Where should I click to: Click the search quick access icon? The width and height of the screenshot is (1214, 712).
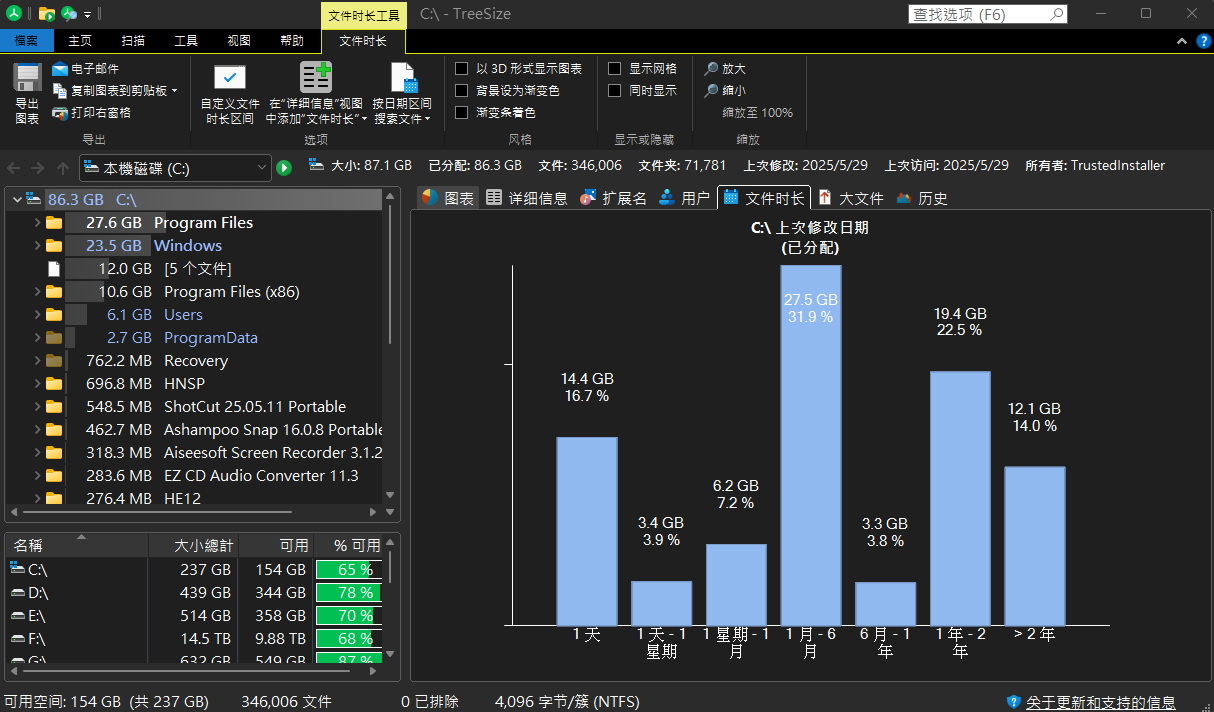69,13
